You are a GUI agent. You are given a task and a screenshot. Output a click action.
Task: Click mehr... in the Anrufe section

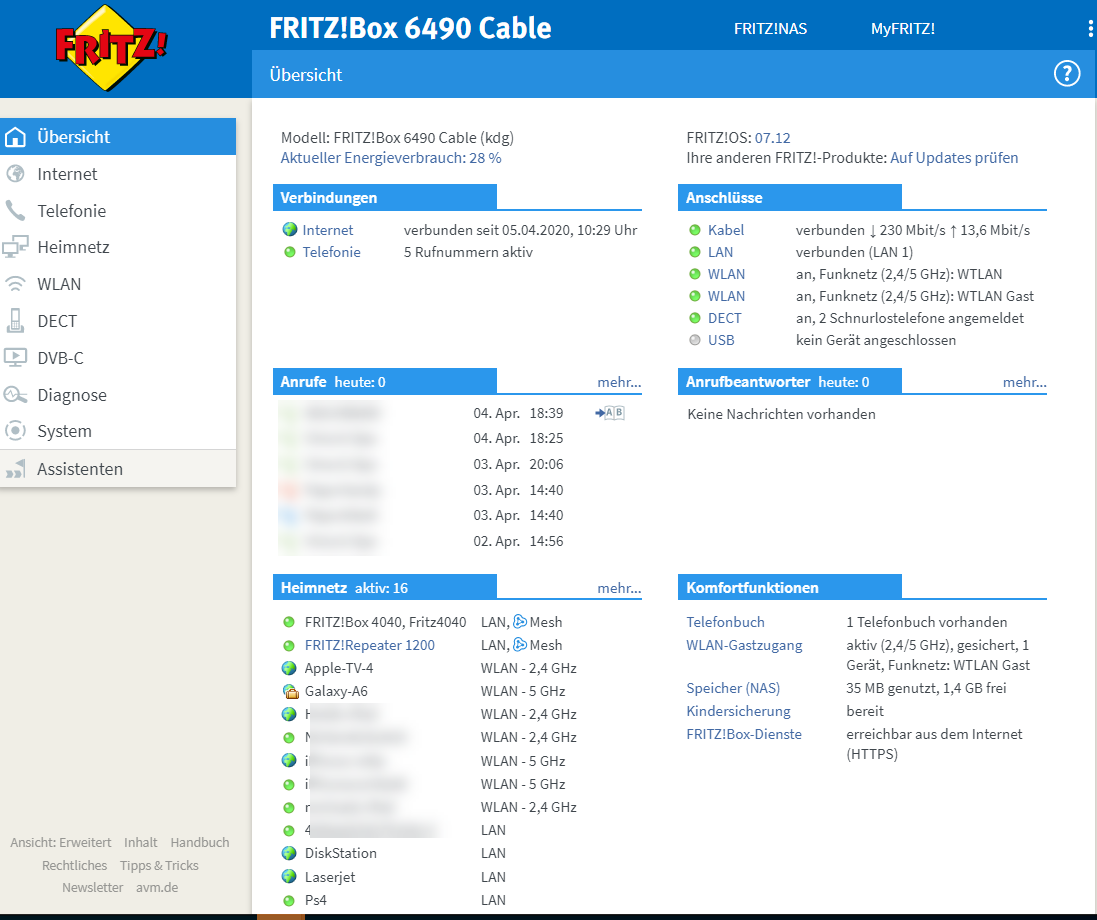coord(619,382)
